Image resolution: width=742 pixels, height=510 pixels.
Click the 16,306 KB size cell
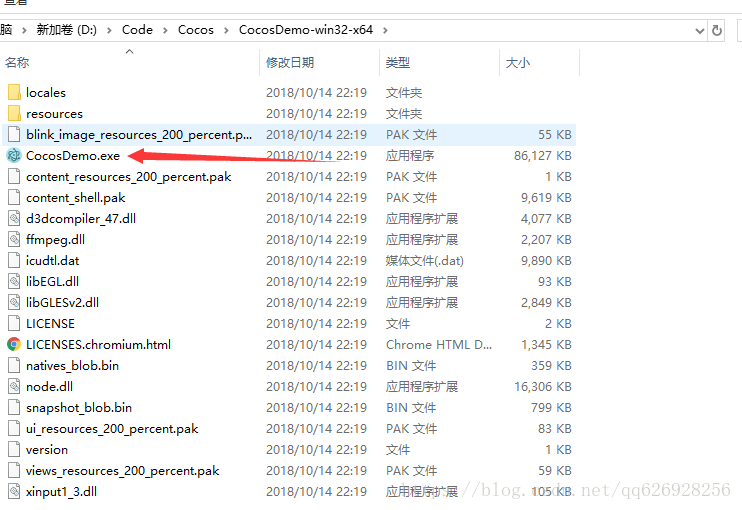pyautogui.click(x=543, y=387)
